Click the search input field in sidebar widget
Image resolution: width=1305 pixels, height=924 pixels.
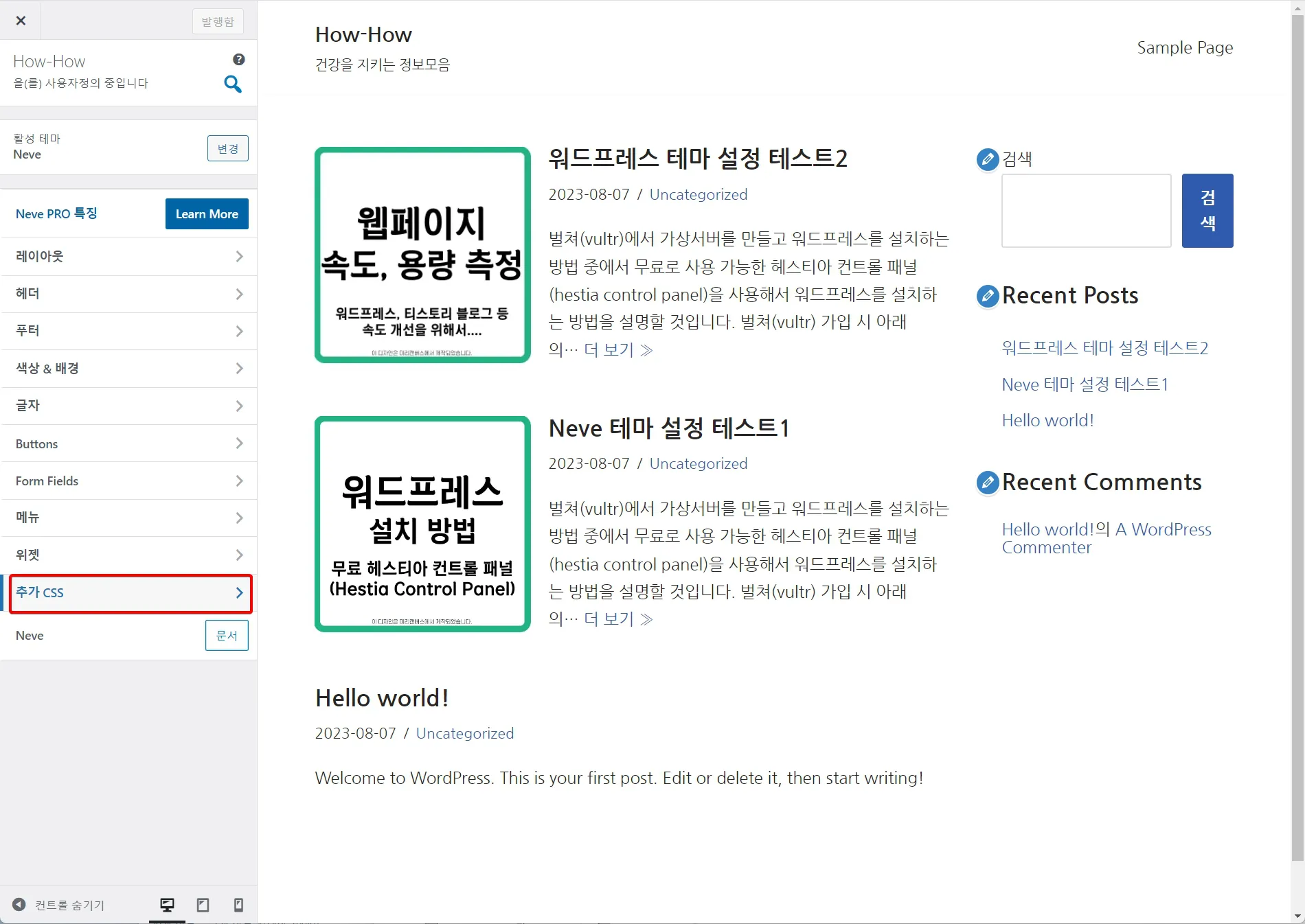[x=1086, y=211]
